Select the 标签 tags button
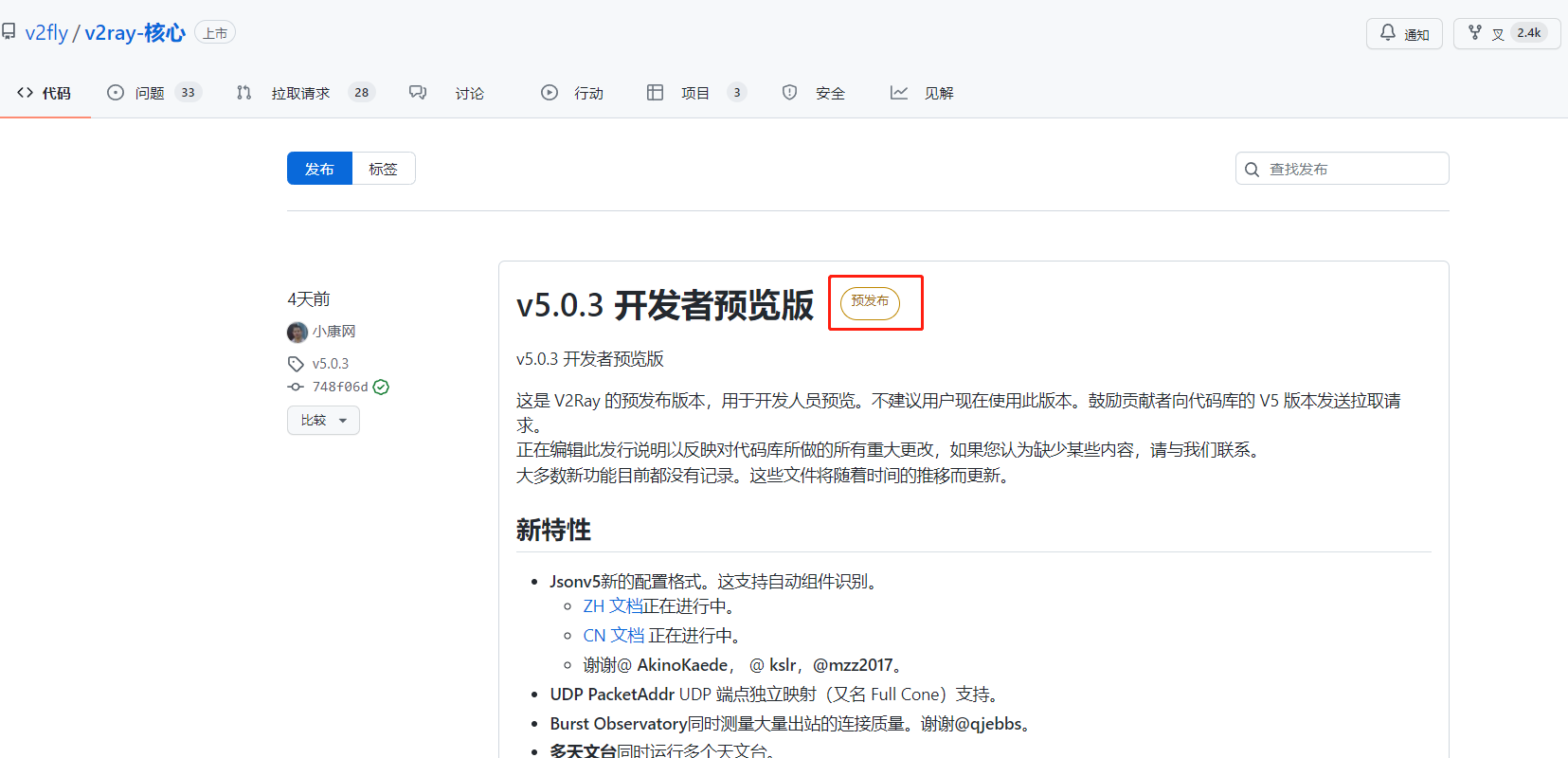This screenshot has height=758, width=1568. (384, 169)
